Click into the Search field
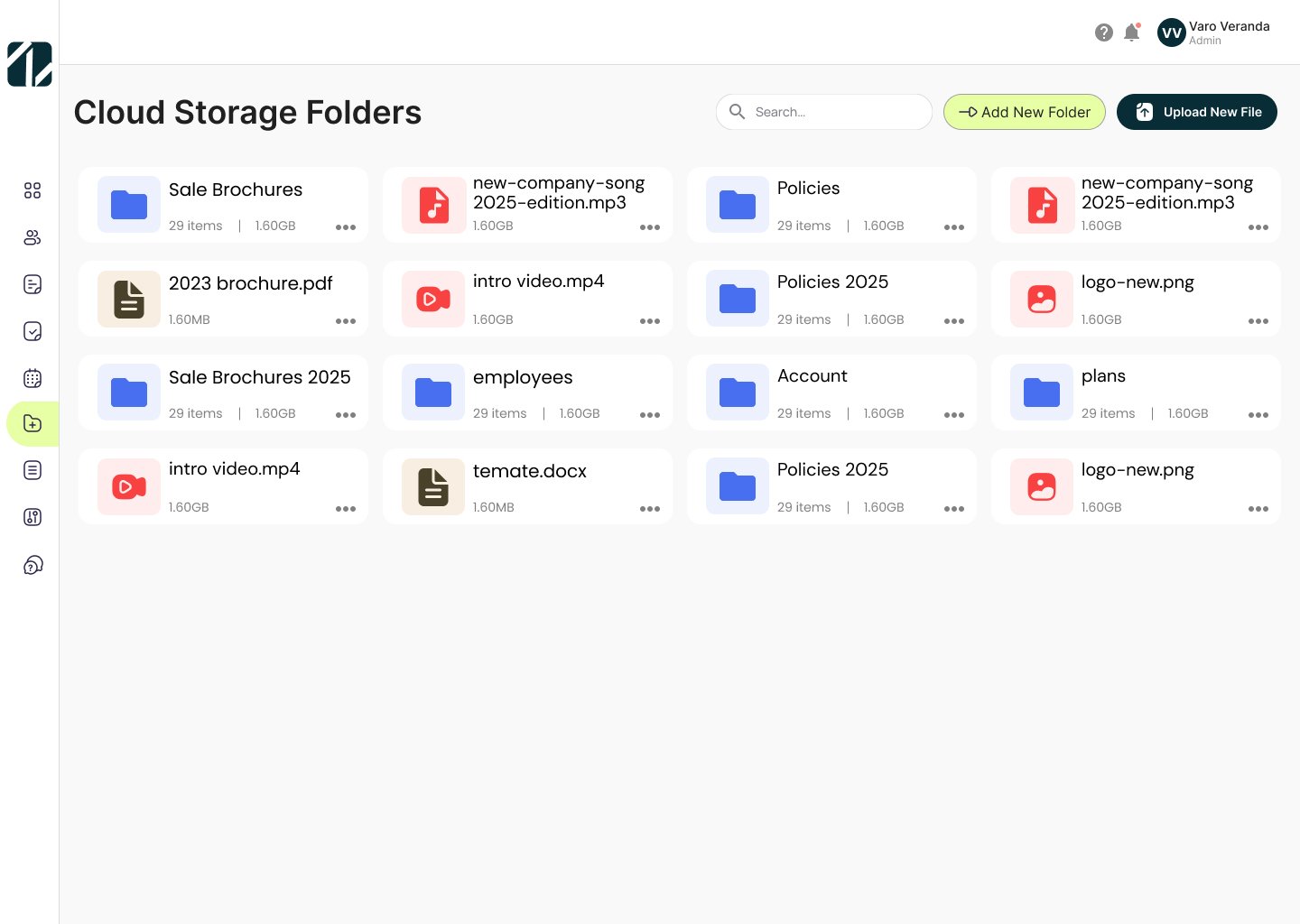Viewport: 1300px width, 924px height. [x=835, y=112]
